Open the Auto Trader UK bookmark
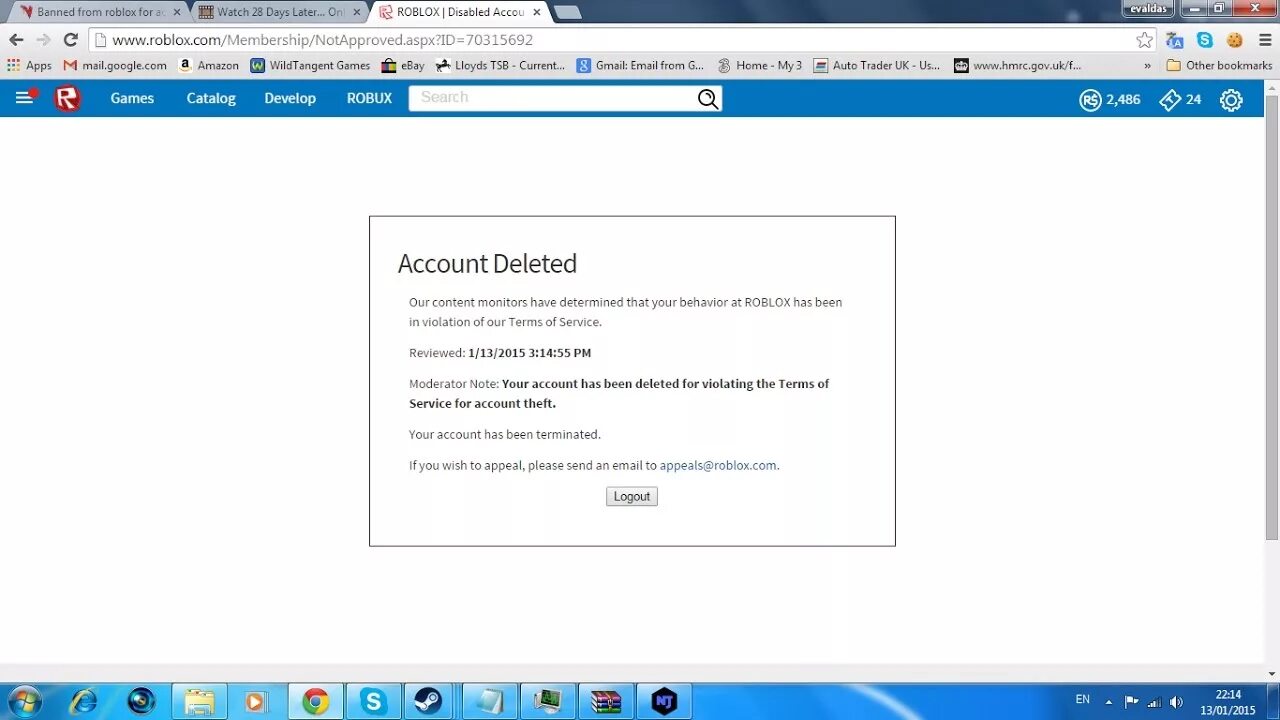 click(x=877, y=65)
